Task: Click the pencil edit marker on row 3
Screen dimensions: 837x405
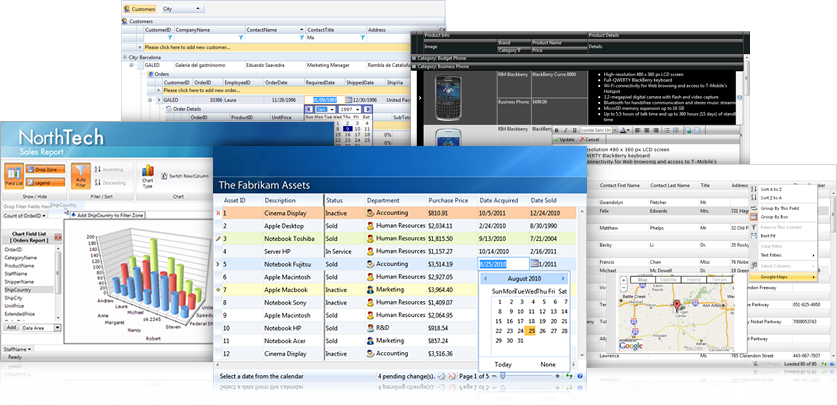Action: point(218,239)
